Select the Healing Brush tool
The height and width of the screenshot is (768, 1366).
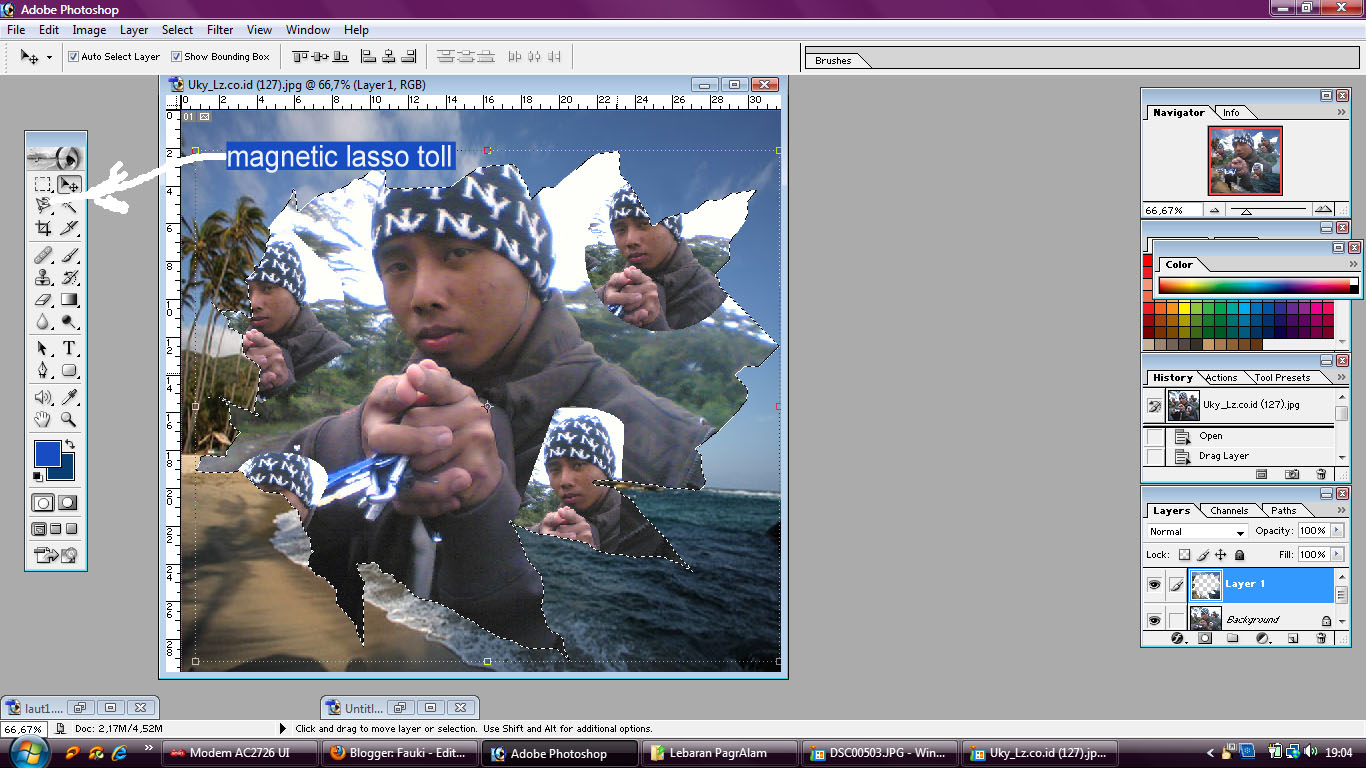click(x=43, y=256)
